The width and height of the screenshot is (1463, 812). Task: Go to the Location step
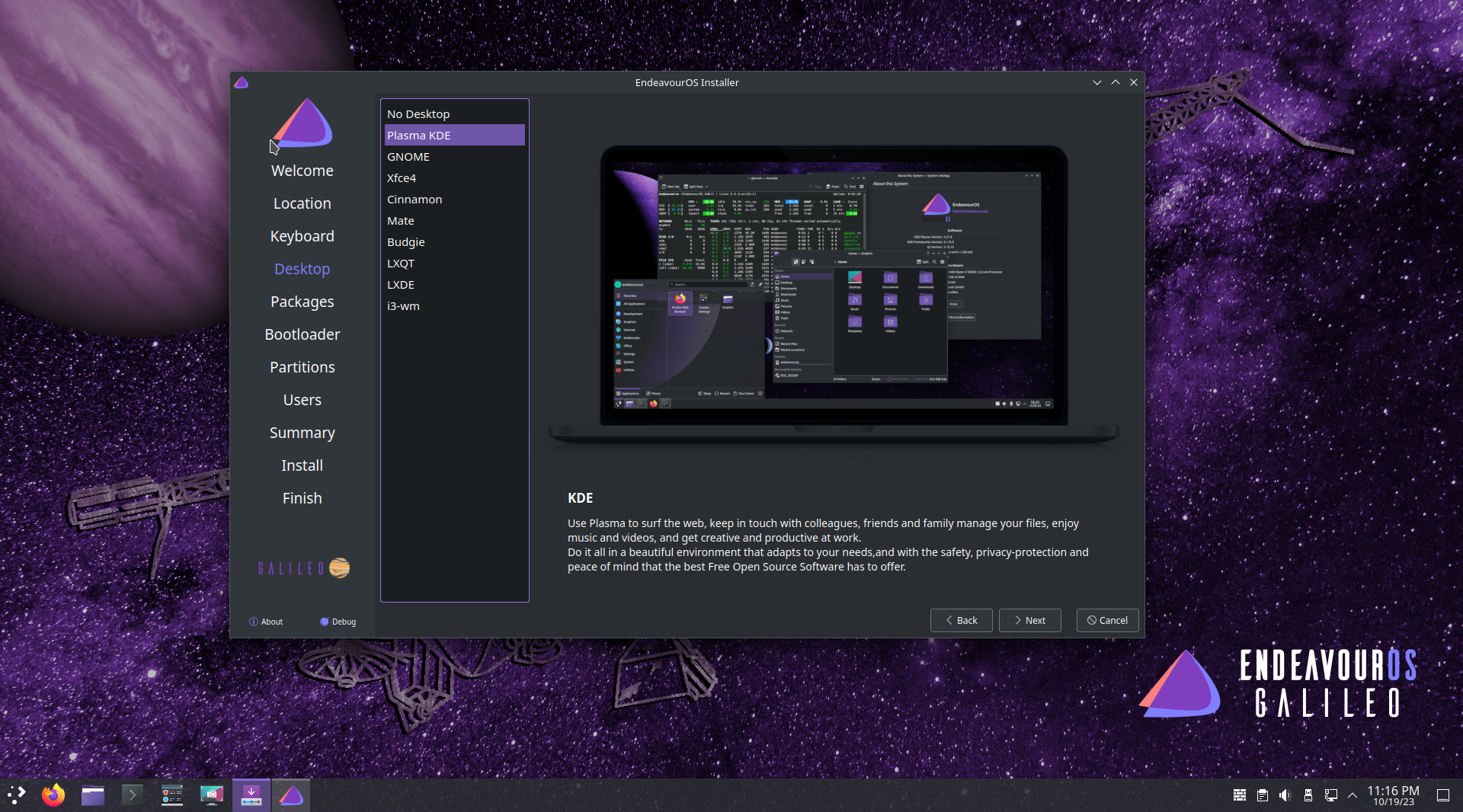pyautogui.click(x=303, y=203)
